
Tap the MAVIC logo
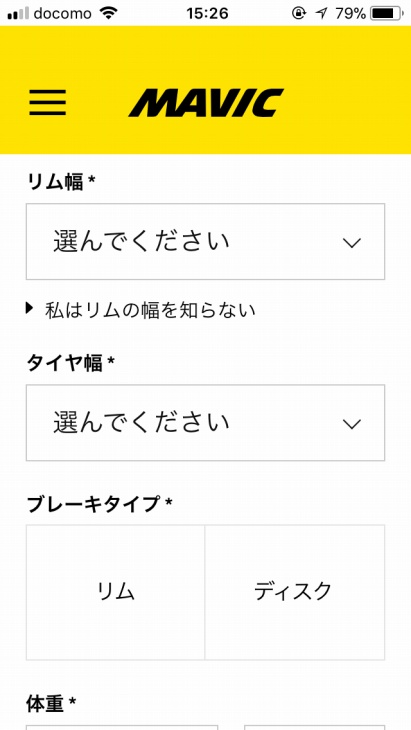tap(206, 103)
